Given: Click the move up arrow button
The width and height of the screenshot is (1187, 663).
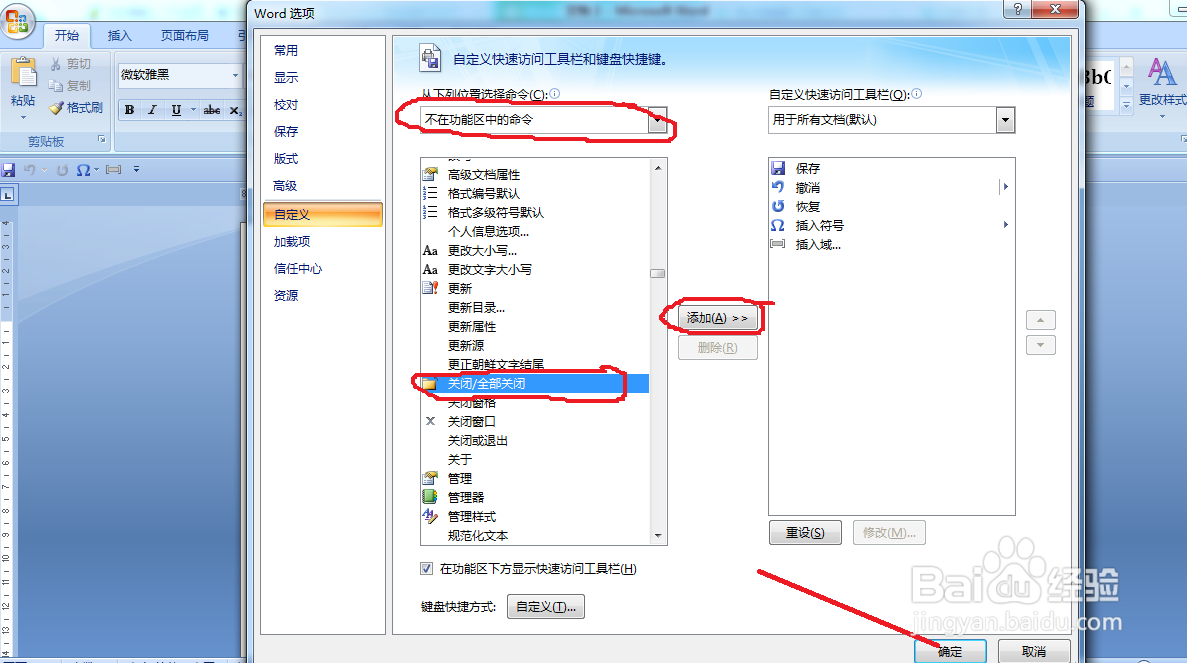Looking at the screenshot, I should coord(1040,320).
